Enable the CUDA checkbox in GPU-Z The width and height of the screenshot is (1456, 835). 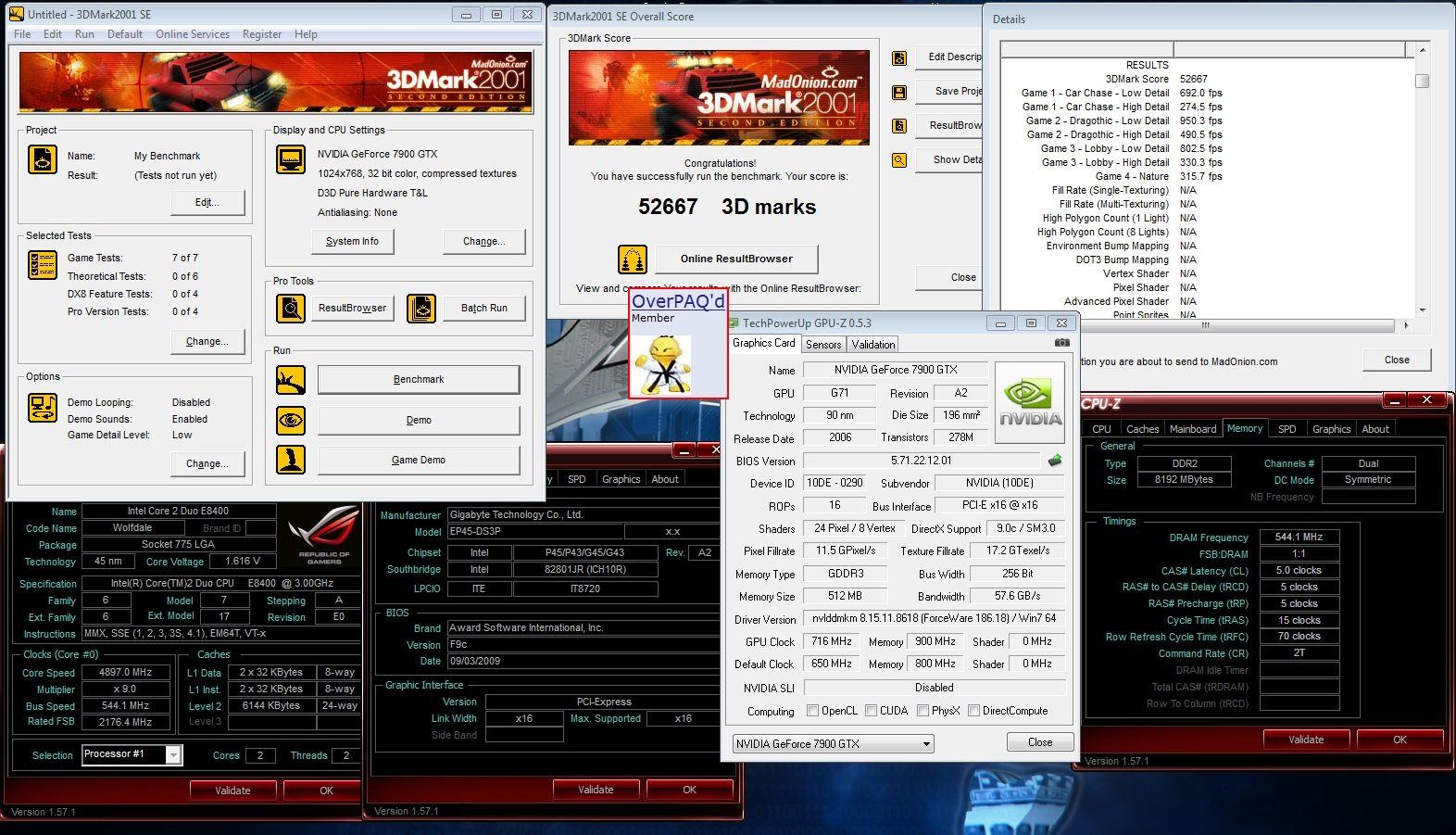pos(872,711)
